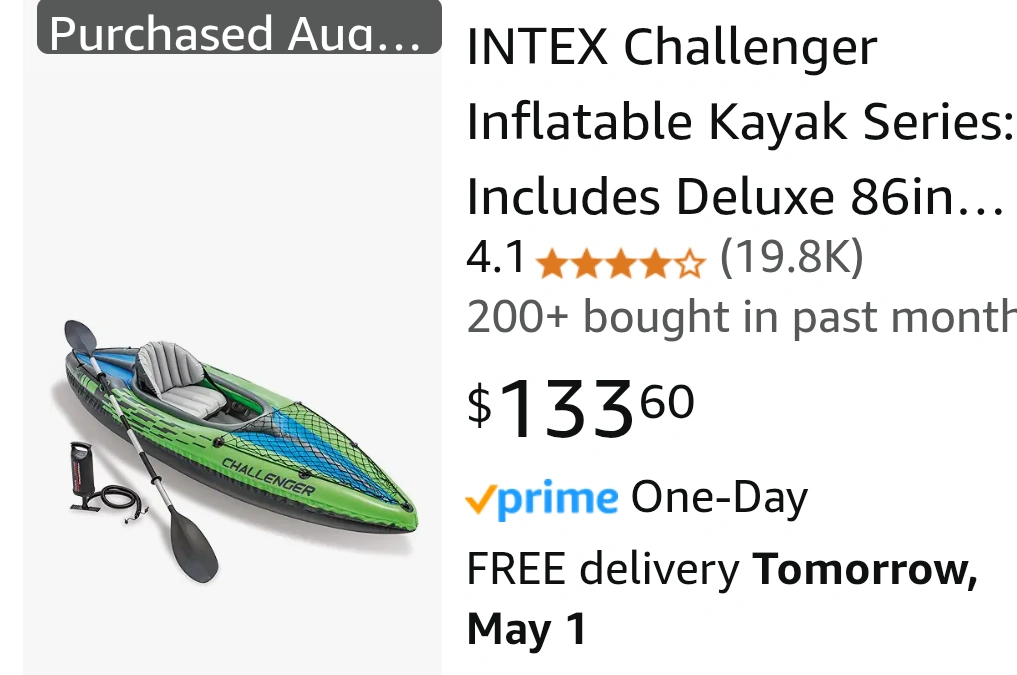This screenshot has height=675, width=1017.
Task: Click the first filled orange star
Action: (552, 265)
